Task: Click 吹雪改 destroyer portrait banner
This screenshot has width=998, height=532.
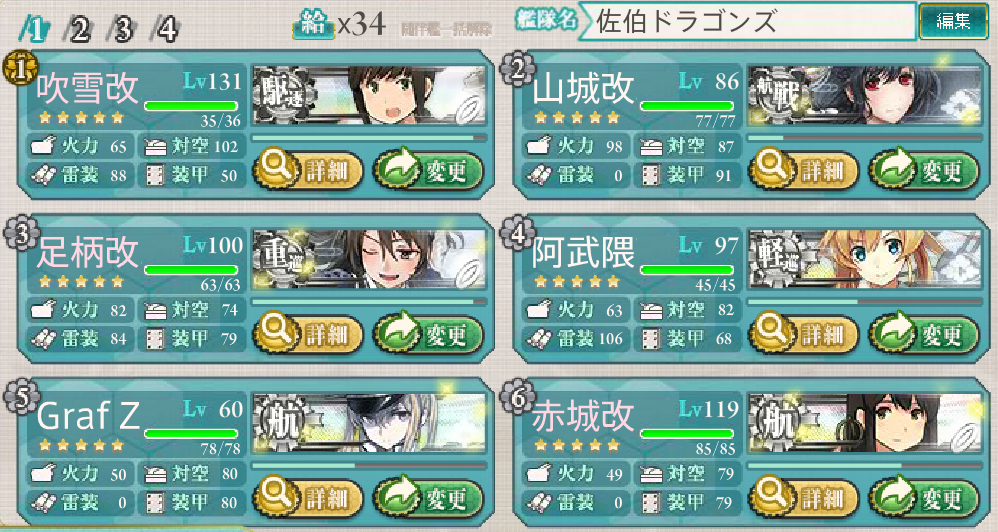Action: tap(369, 95)
